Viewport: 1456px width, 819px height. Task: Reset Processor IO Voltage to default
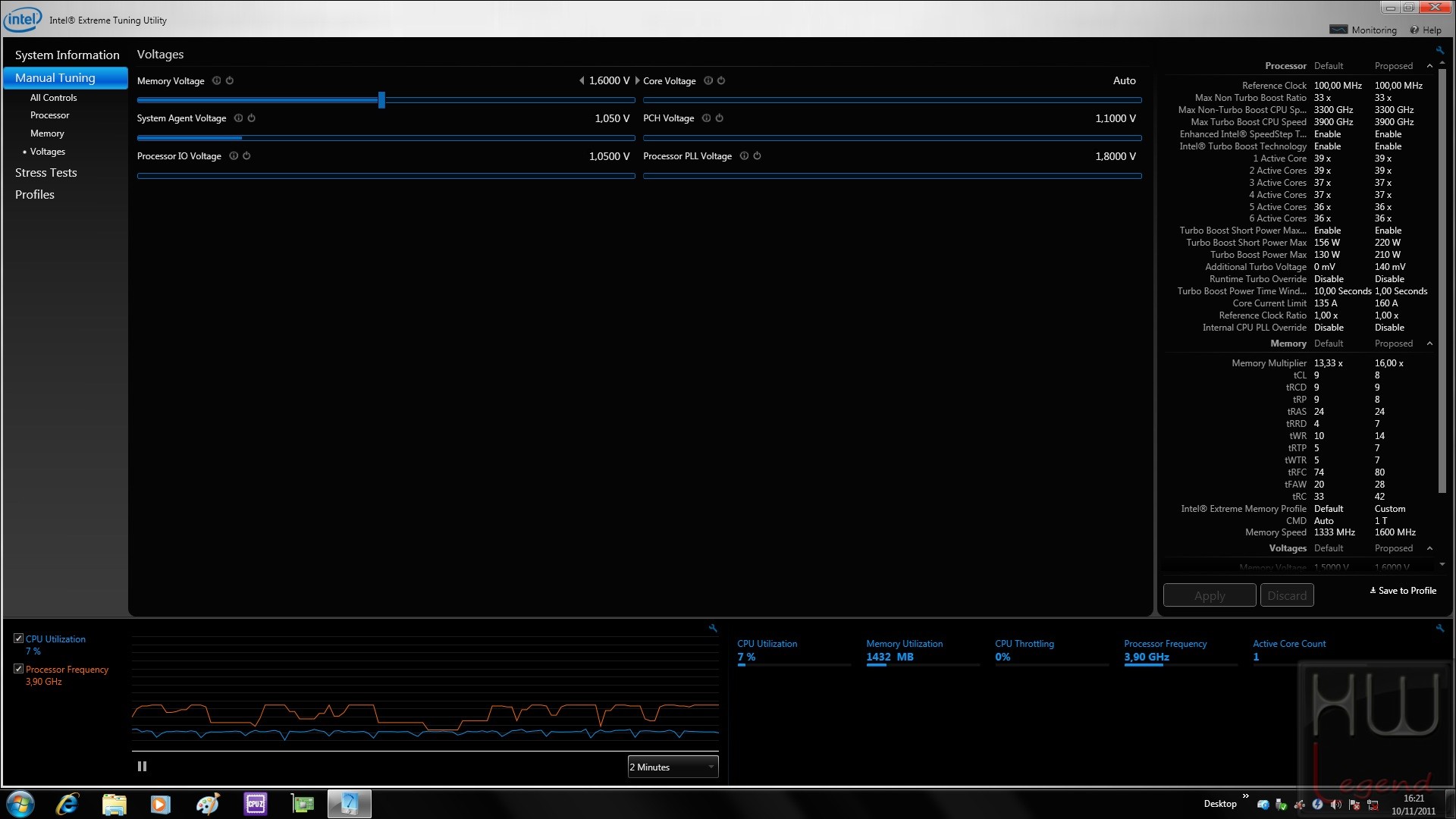(246, 156)
